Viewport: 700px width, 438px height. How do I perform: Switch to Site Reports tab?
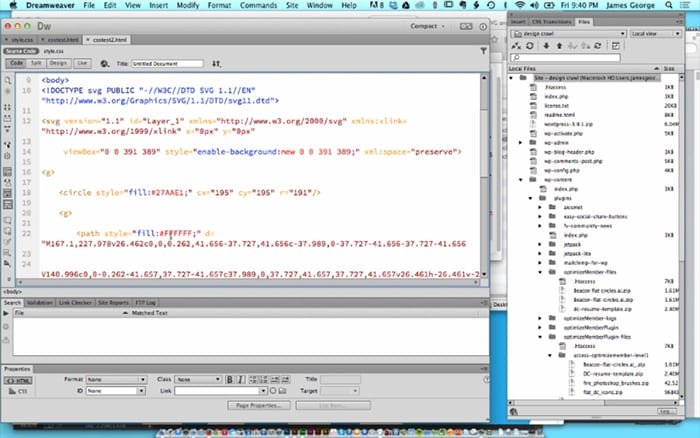pyautogui.click(x=113, y=303)
